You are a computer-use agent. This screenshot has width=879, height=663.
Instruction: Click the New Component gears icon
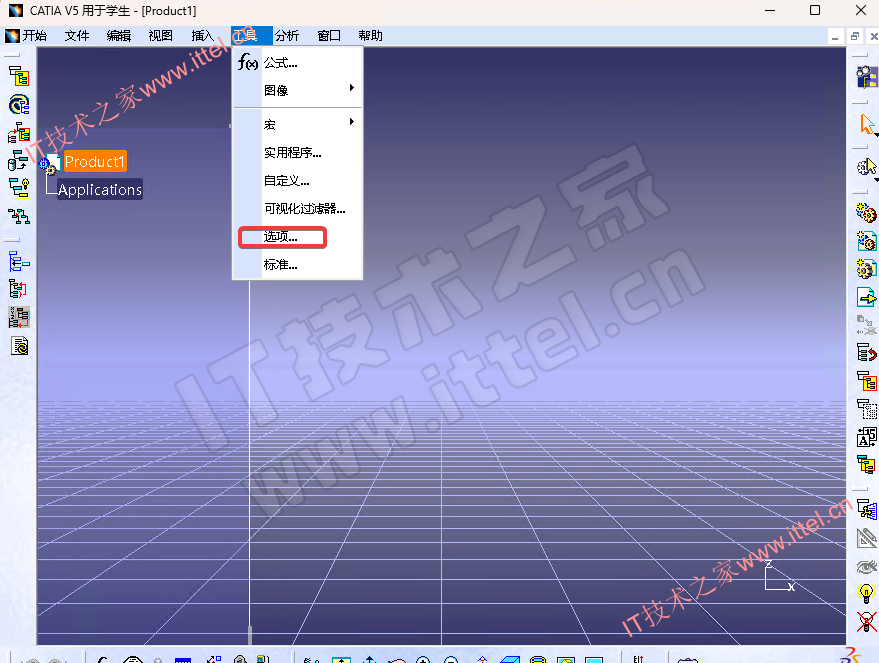pos(867,213)
